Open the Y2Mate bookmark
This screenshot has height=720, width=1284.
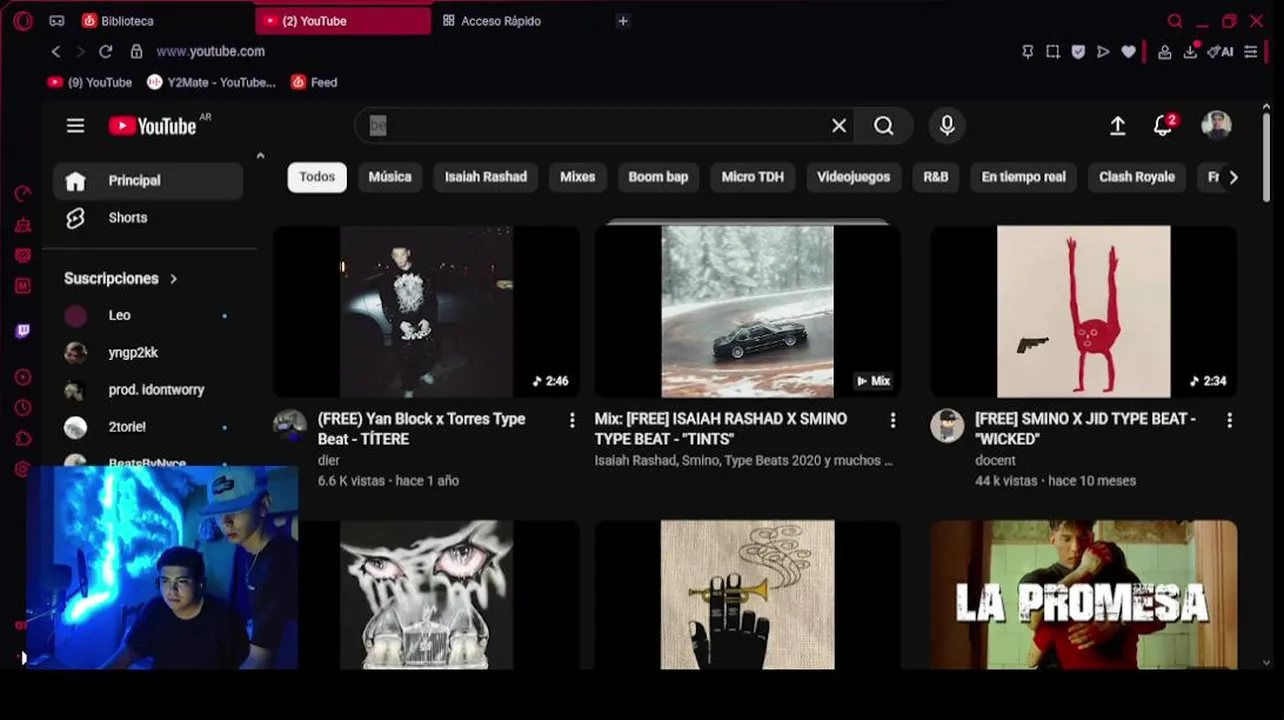211,82
